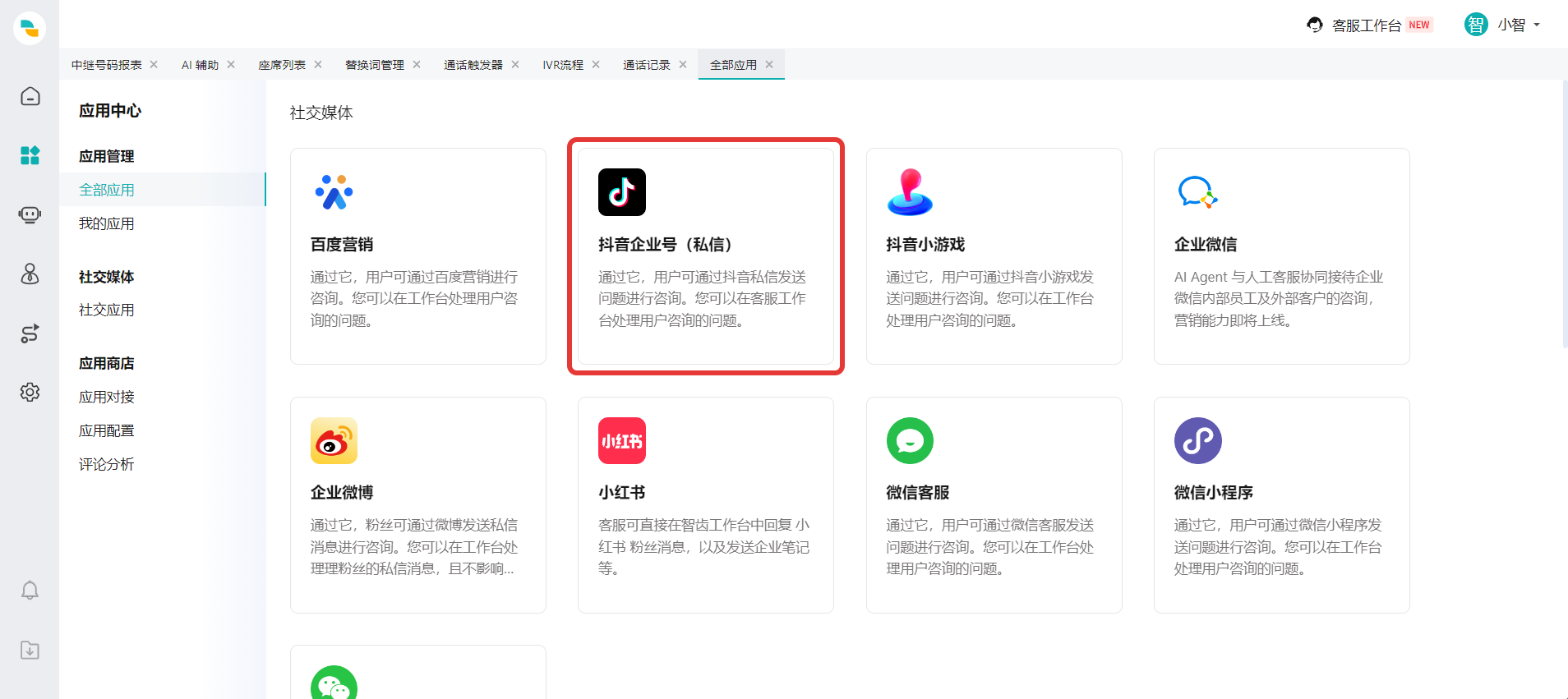Click the 微信客服 green chat icon
This screenshot has width=1568, height=699.
[x=910, y=440]
